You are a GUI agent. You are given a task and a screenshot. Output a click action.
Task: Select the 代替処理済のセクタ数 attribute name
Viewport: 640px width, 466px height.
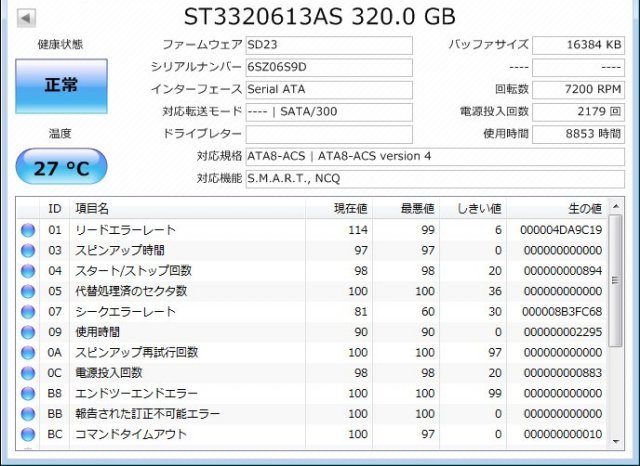(x=131, y=291)
